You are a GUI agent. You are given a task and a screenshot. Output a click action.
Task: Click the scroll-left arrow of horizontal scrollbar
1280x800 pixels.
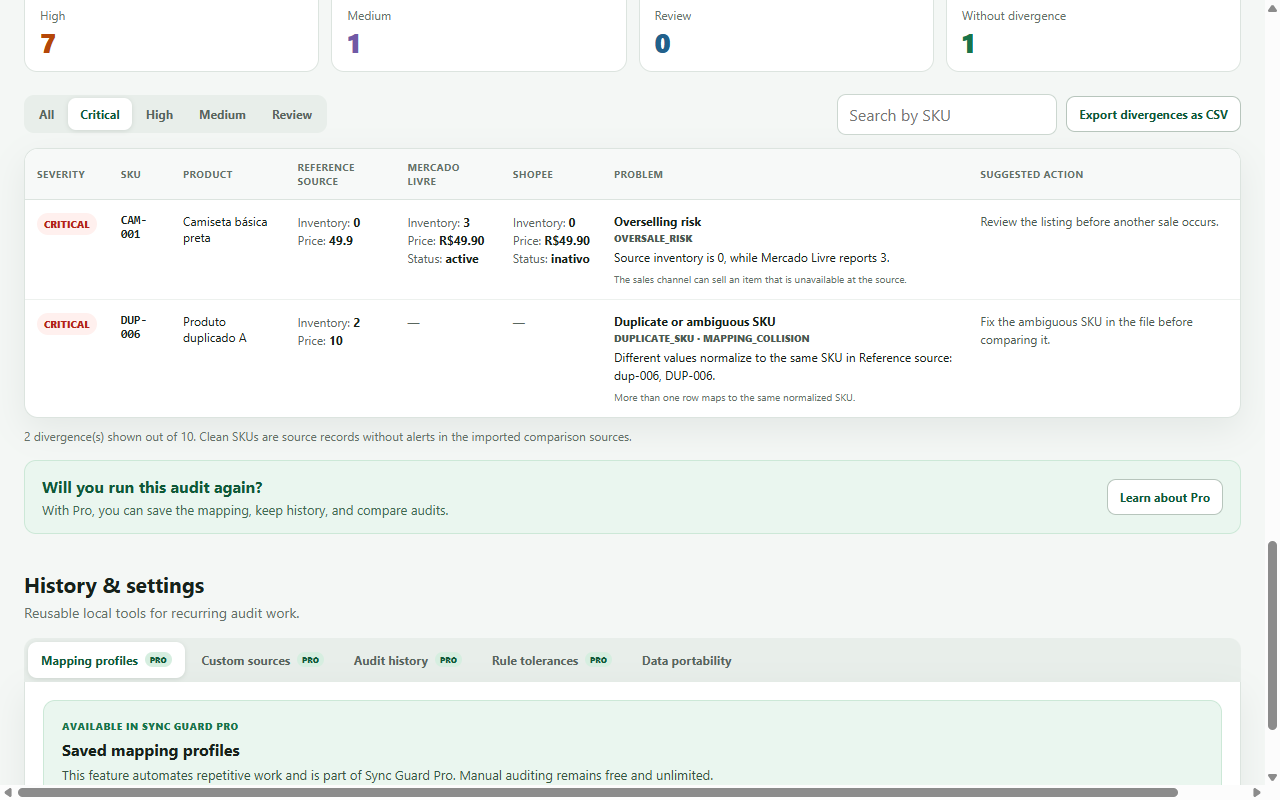click(x=7, y=792)
